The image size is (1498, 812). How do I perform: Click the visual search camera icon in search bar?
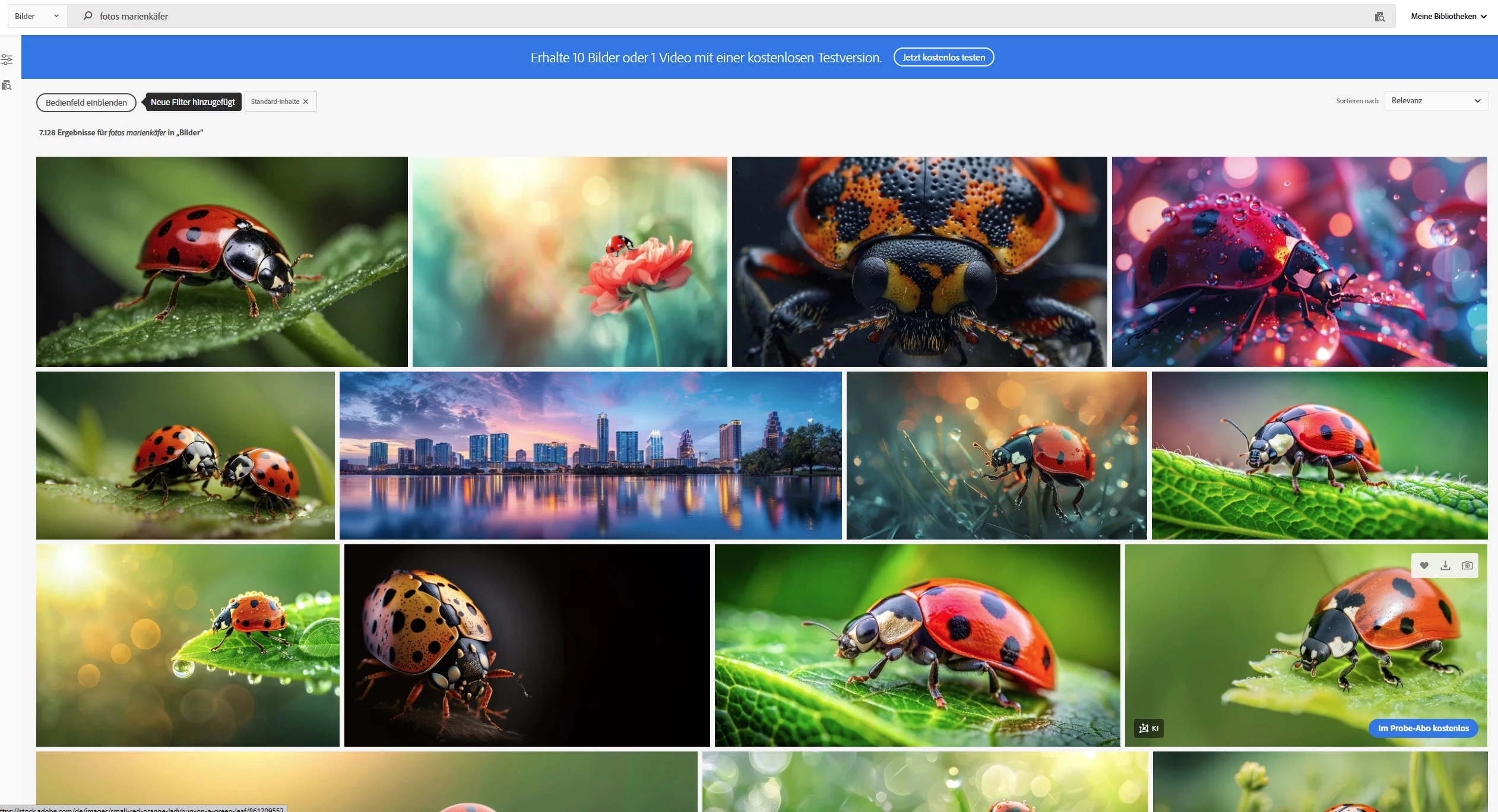point(1379,17)
